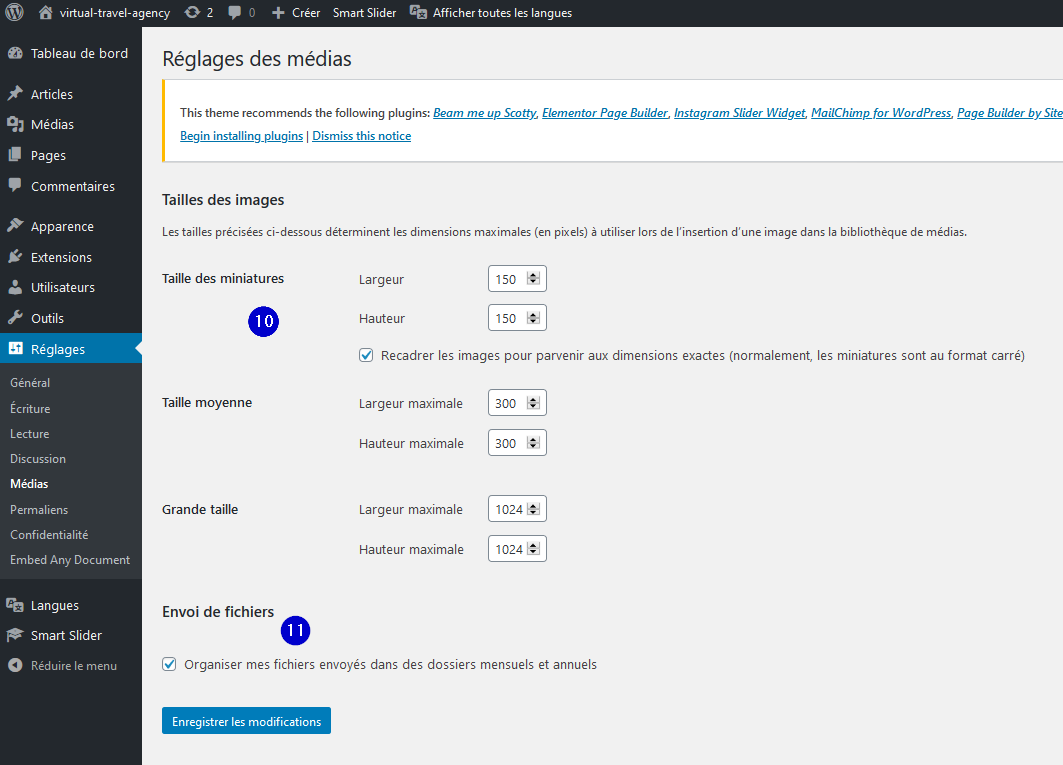The image size is (1063, 765).
Task: Open the Lecture settings submenu item
Action: click(x=30, y=434)
